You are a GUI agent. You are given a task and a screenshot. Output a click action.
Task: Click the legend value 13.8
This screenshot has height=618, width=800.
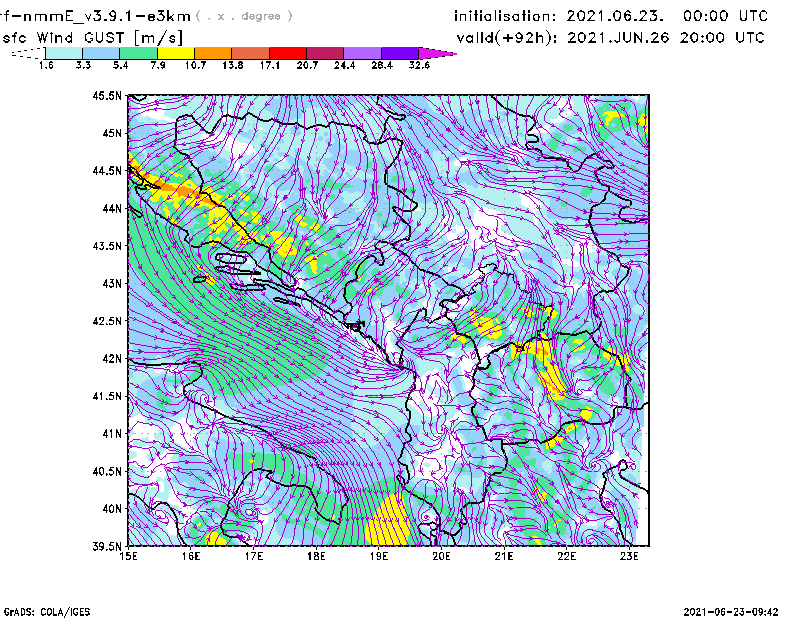click(233, 65)
